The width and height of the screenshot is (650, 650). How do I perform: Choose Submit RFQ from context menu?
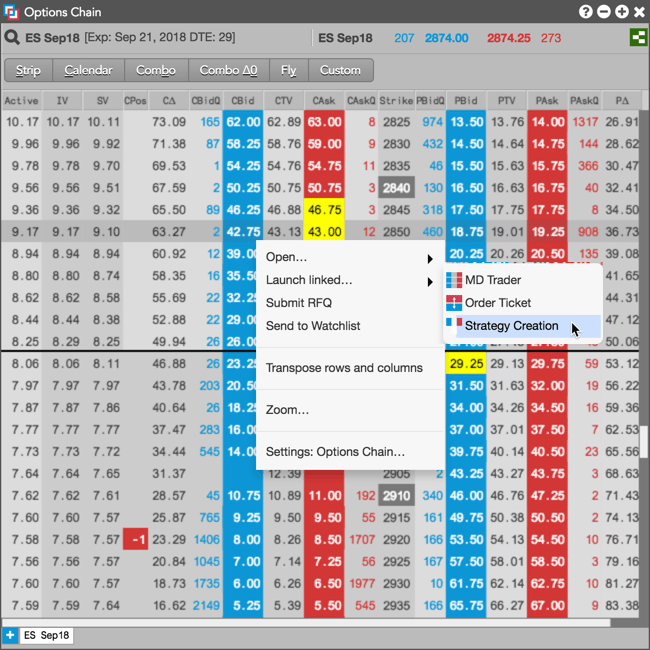[x=350, y=303]
